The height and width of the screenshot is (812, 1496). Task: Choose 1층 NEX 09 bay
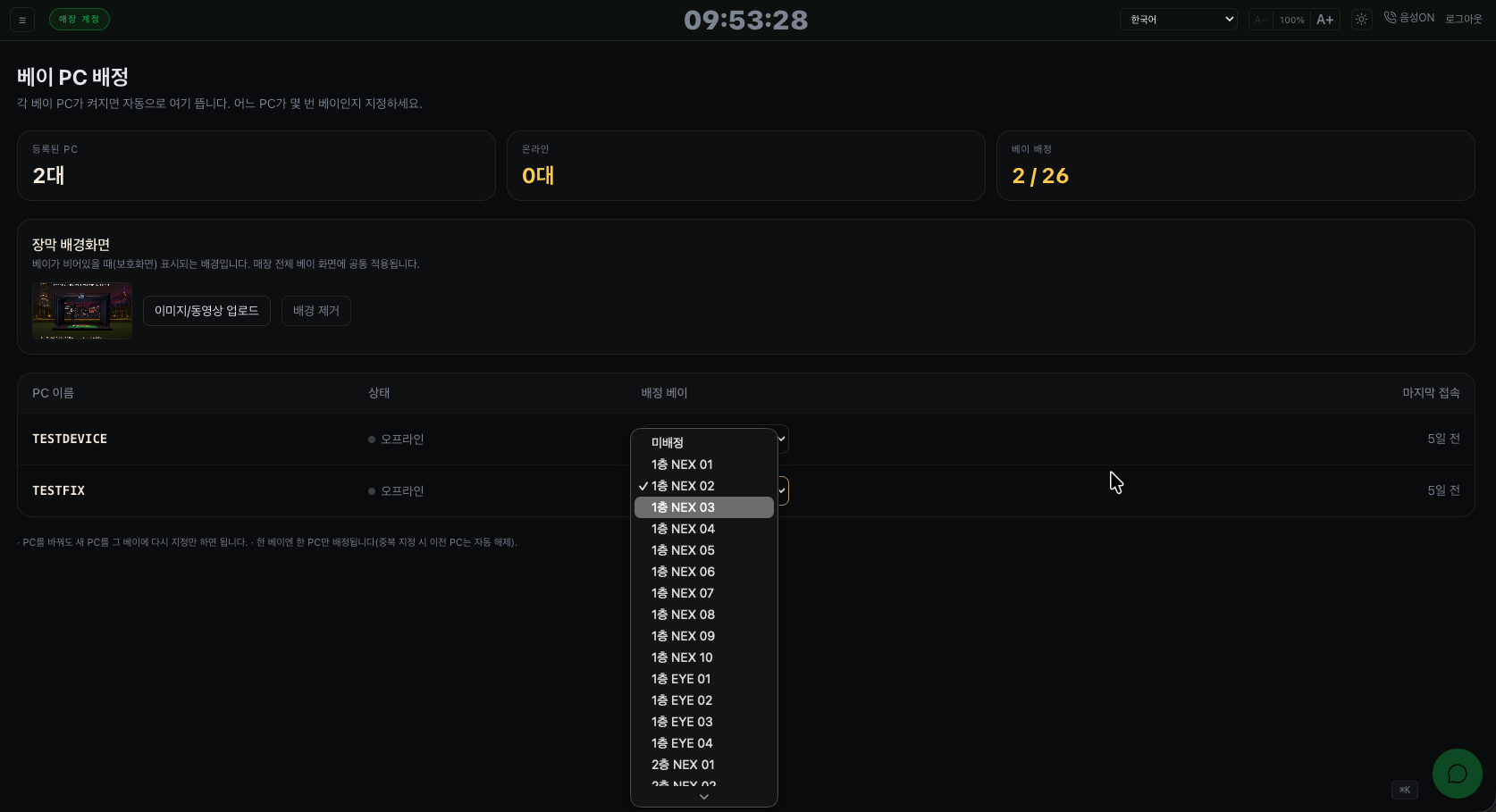click(704, 636)
